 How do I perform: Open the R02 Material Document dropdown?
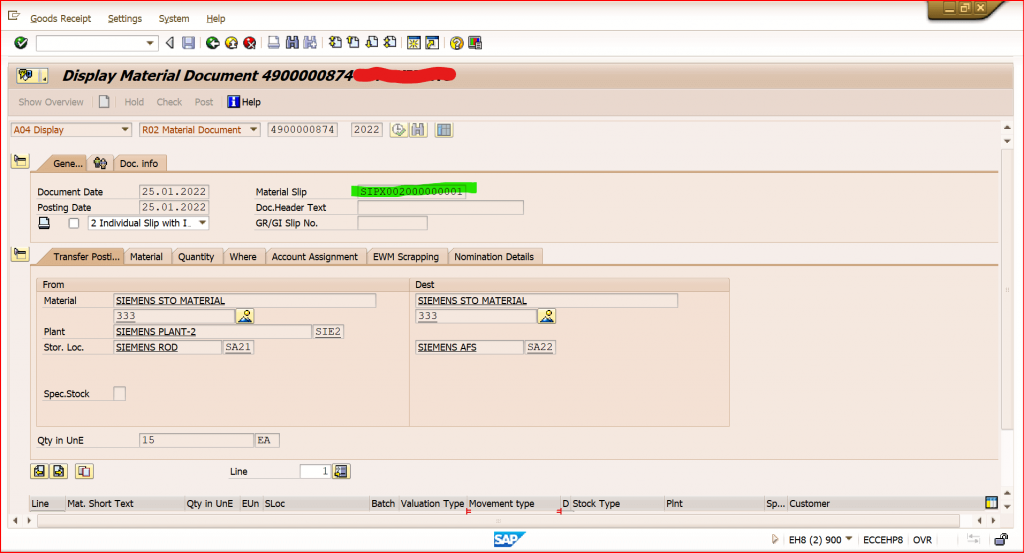click(253, 130)
